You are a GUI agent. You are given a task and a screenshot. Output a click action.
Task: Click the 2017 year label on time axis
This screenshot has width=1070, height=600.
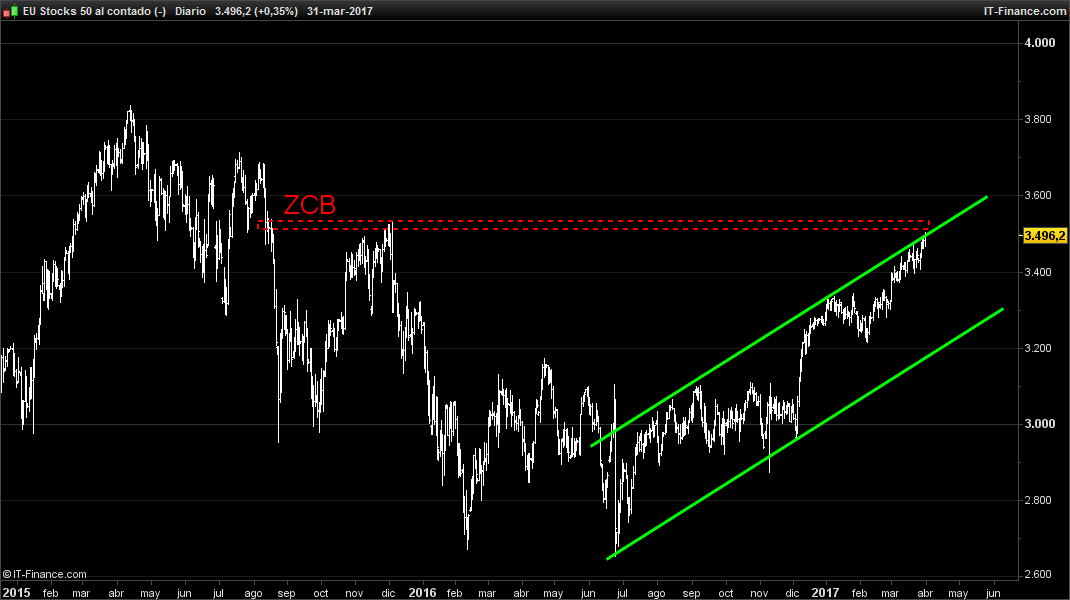[824, 592]
